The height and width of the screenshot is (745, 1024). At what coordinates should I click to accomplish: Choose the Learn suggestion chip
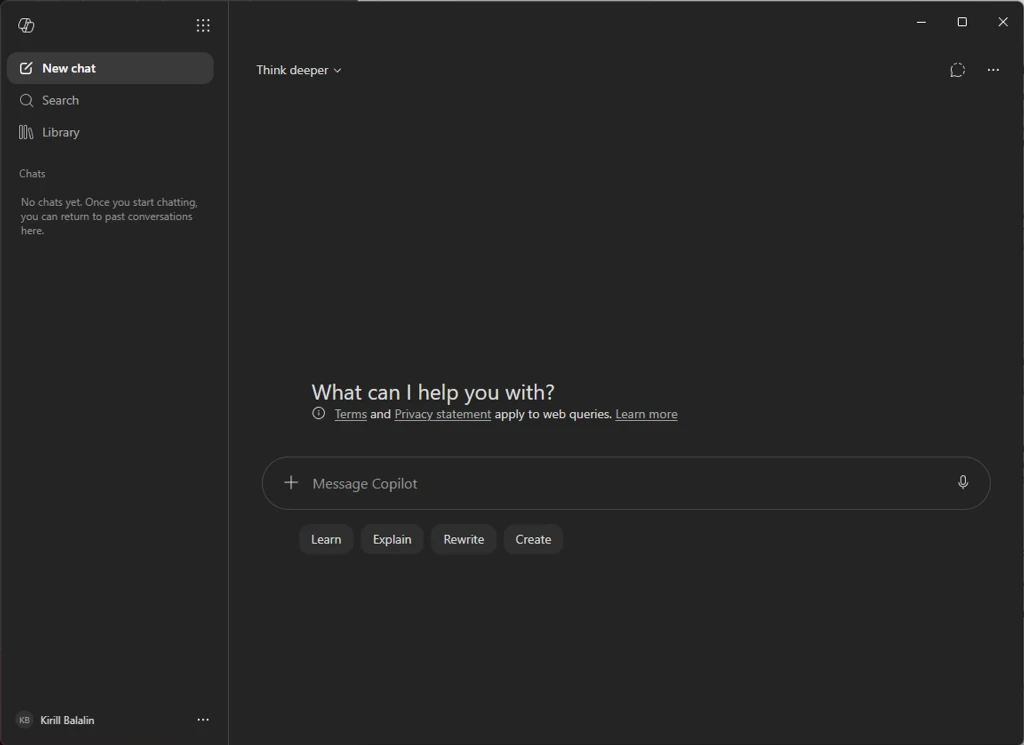tap(326, 539)
